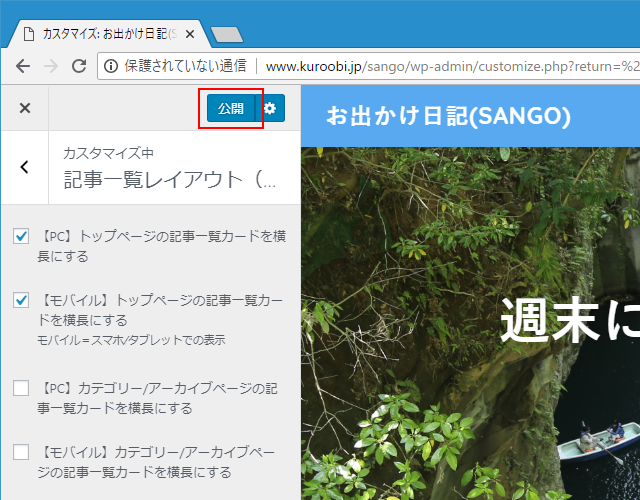Viewport: 640px width, 500px height.
Task: Reload the page with the refresh icon
Action: [x=79, y=66]
